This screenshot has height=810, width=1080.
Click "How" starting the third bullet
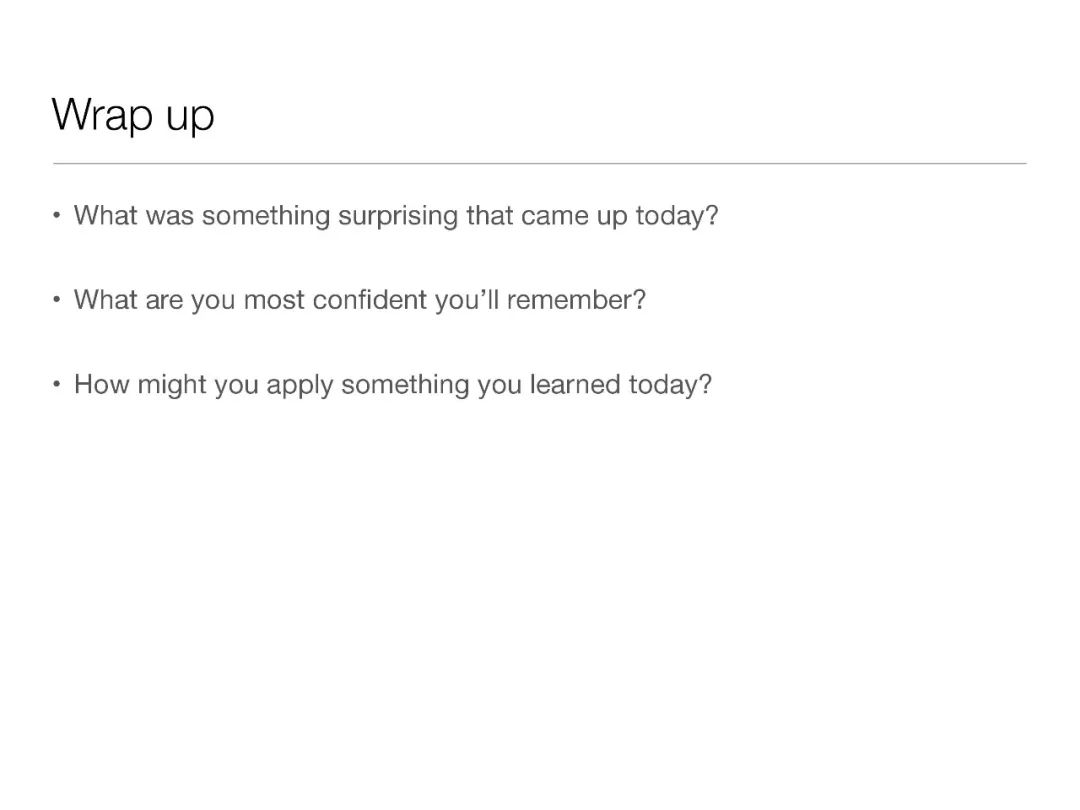102,384
